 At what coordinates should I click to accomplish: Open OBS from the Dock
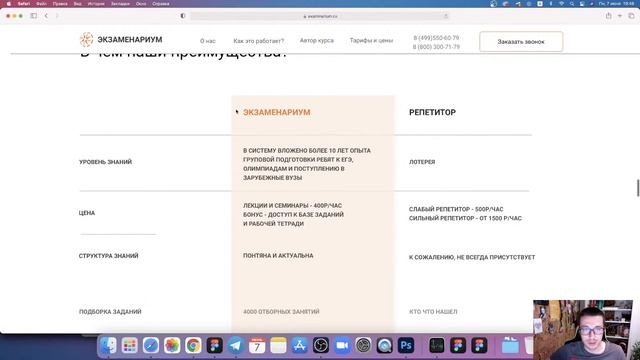coord(320,345)
